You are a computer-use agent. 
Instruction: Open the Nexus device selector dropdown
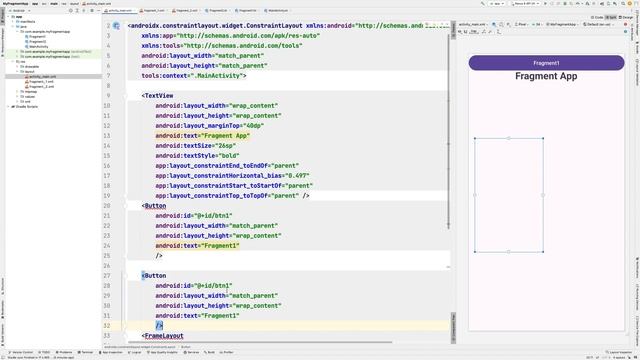[x=526, y=4]
